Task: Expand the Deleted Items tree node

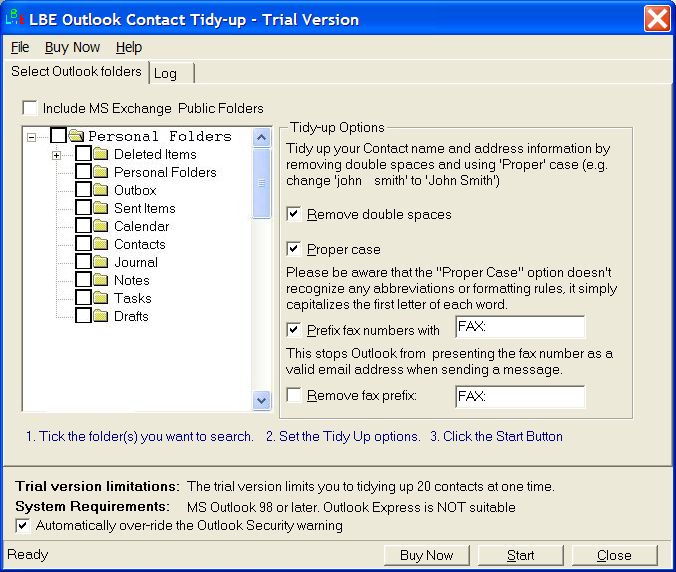Action: click(57, 154)
